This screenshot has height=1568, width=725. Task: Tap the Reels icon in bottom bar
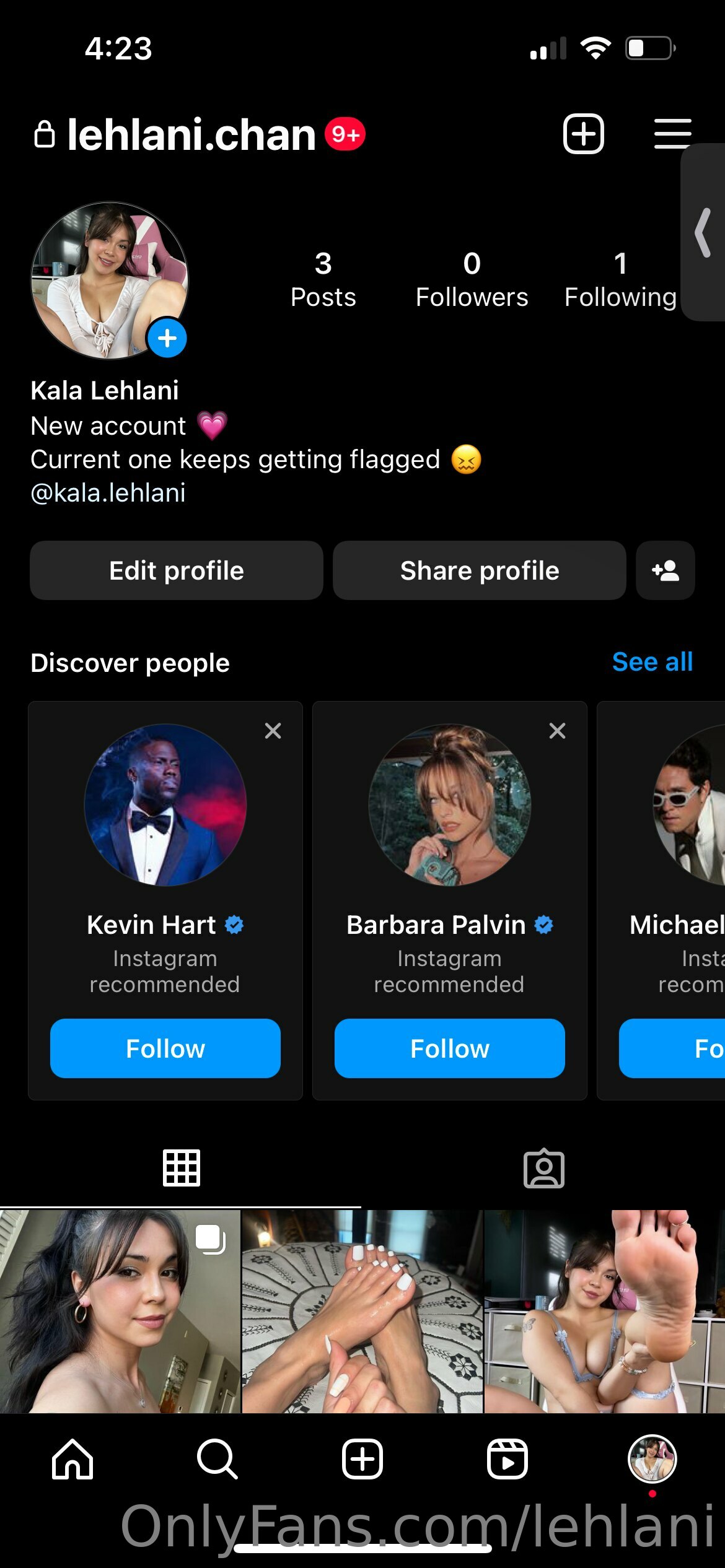click(x=507, y=1459)
